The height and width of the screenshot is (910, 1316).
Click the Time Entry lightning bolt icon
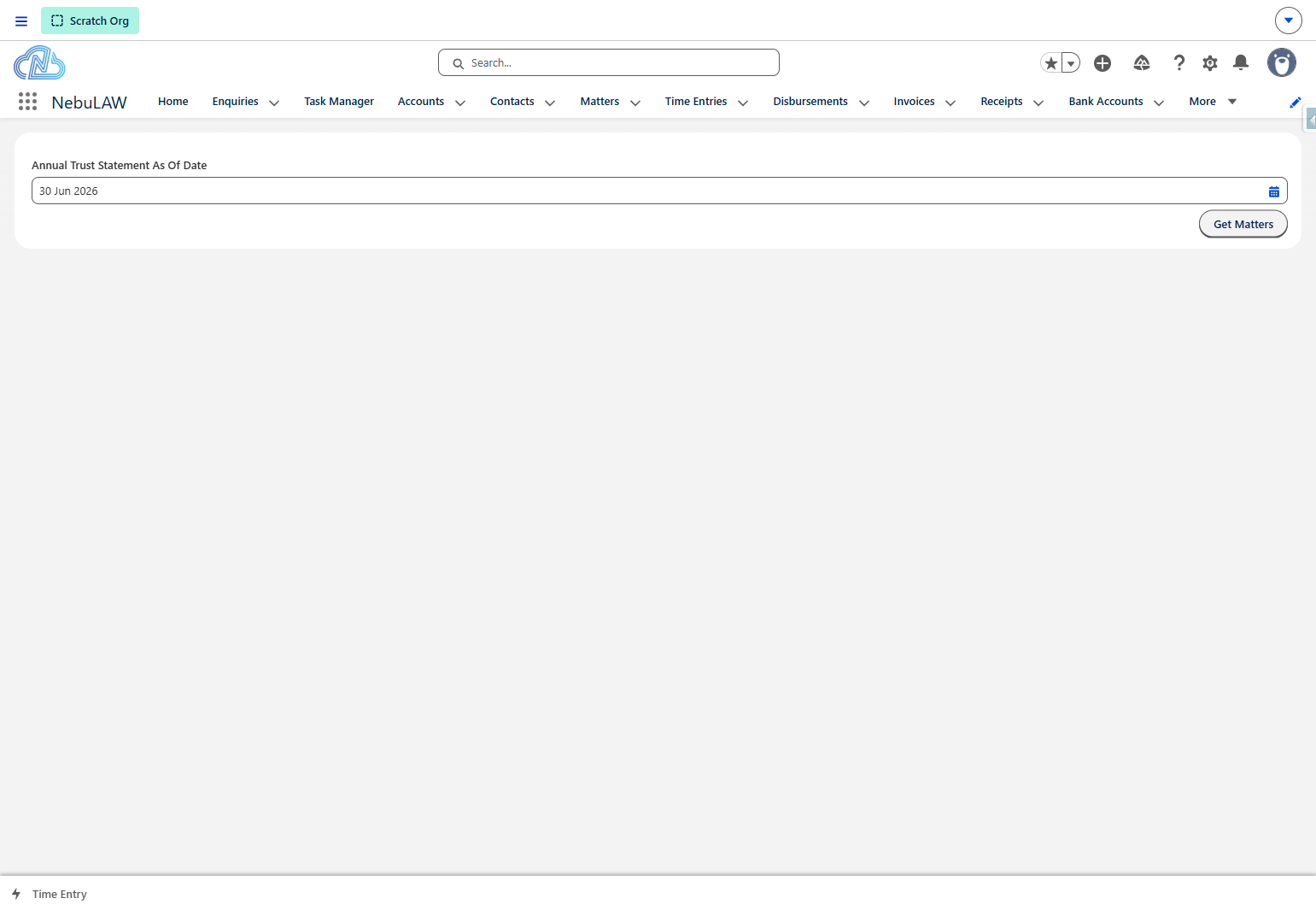pyautogui.click(x=16, y=894)
